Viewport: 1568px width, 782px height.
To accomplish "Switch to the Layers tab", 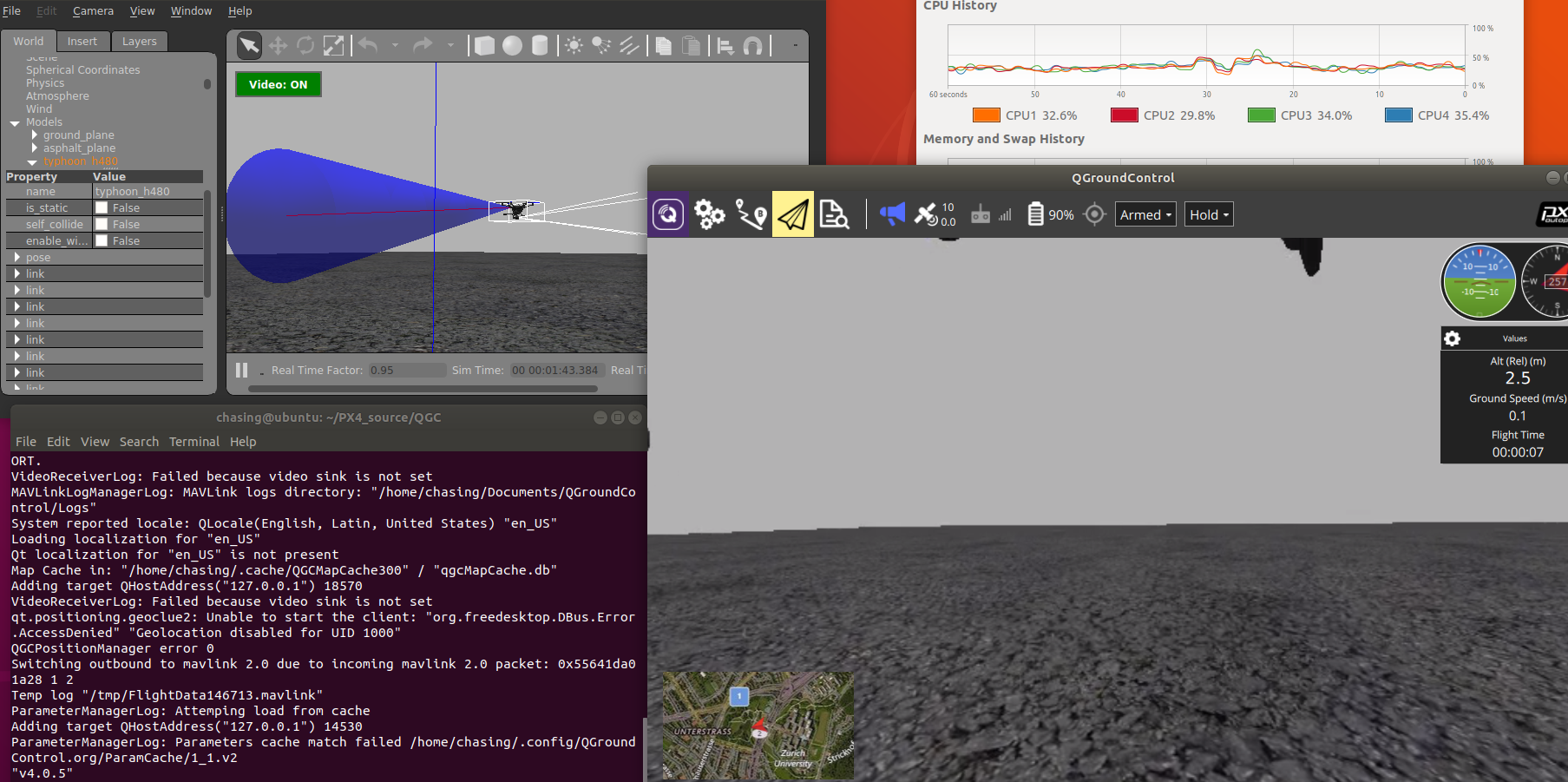I will click(x=139, y=41).
